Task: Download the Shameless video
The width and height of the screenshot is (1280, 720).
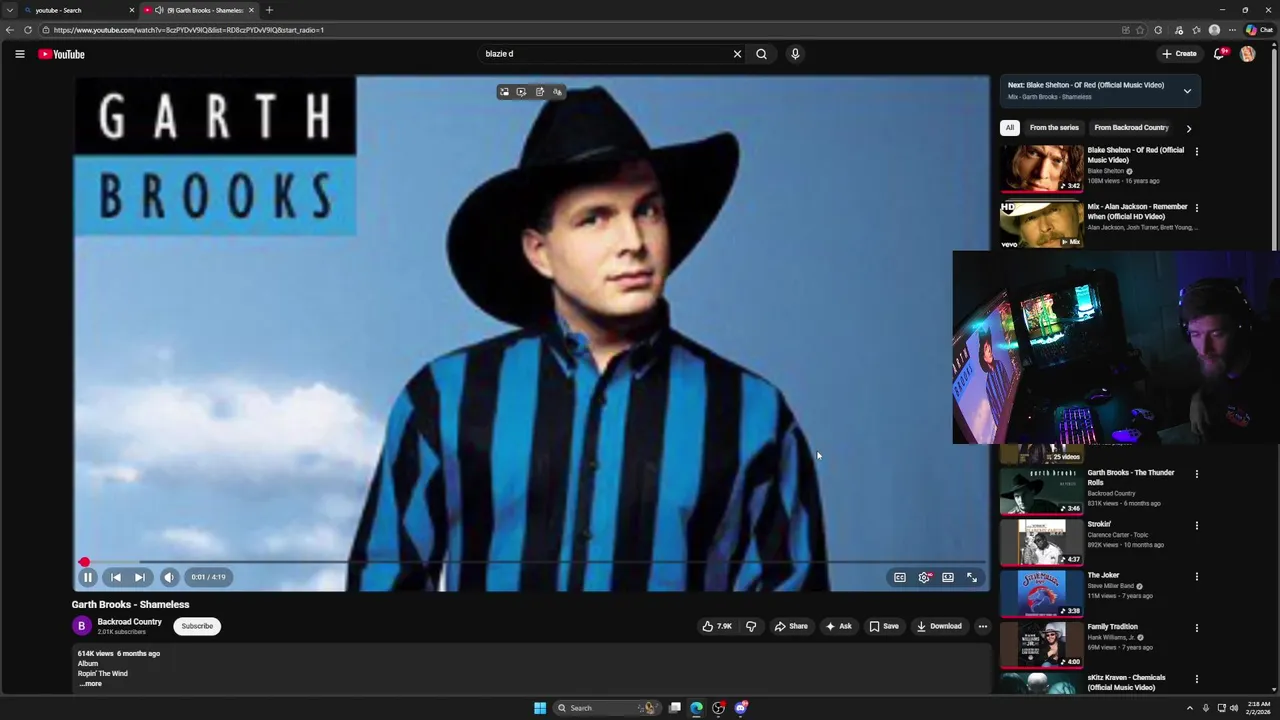Action: pyautogui.click(x=939, y=626)
